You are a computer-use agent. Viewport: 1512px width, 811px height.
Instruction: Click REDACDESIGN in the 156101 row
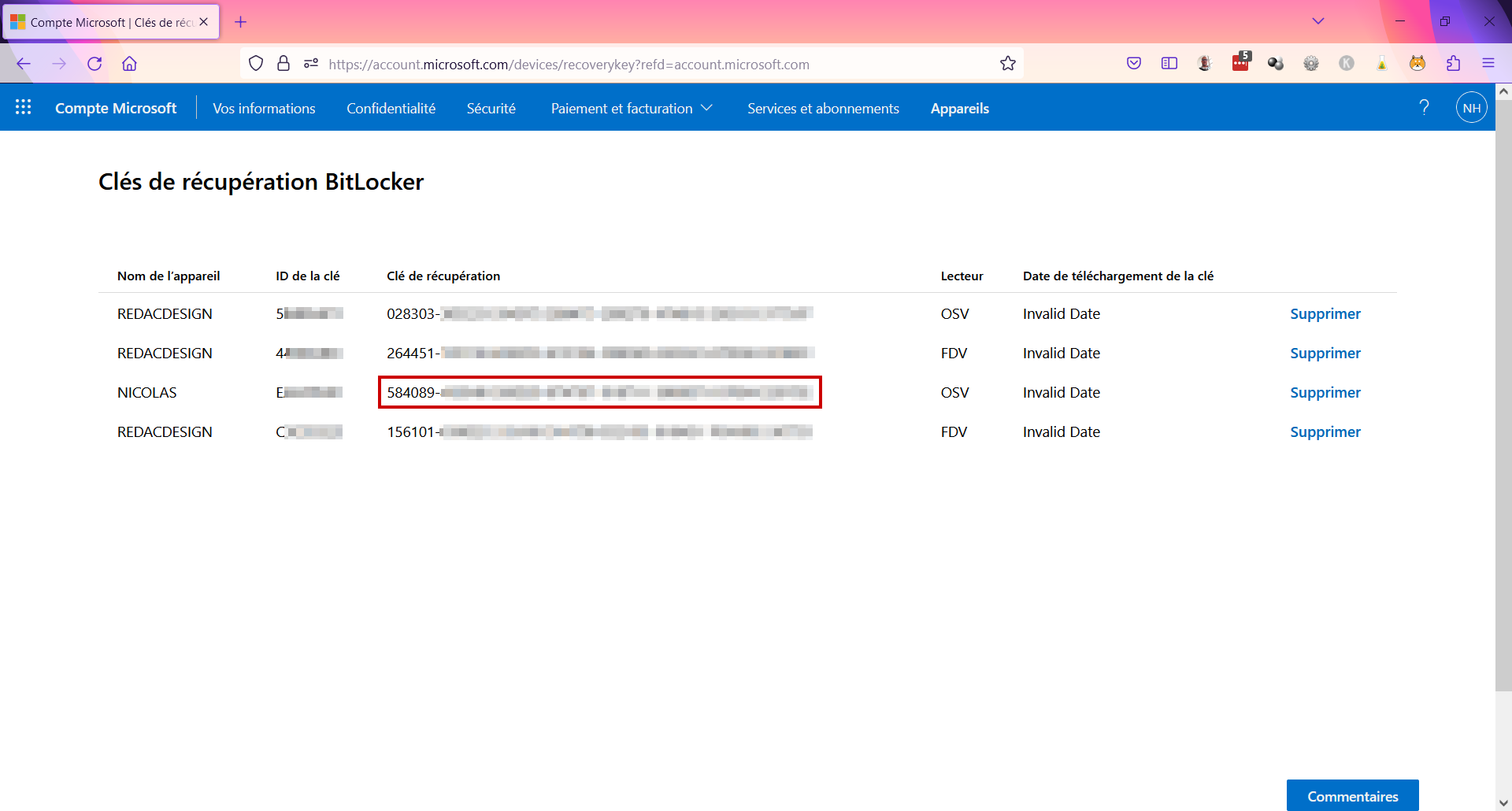click(165, 431)
